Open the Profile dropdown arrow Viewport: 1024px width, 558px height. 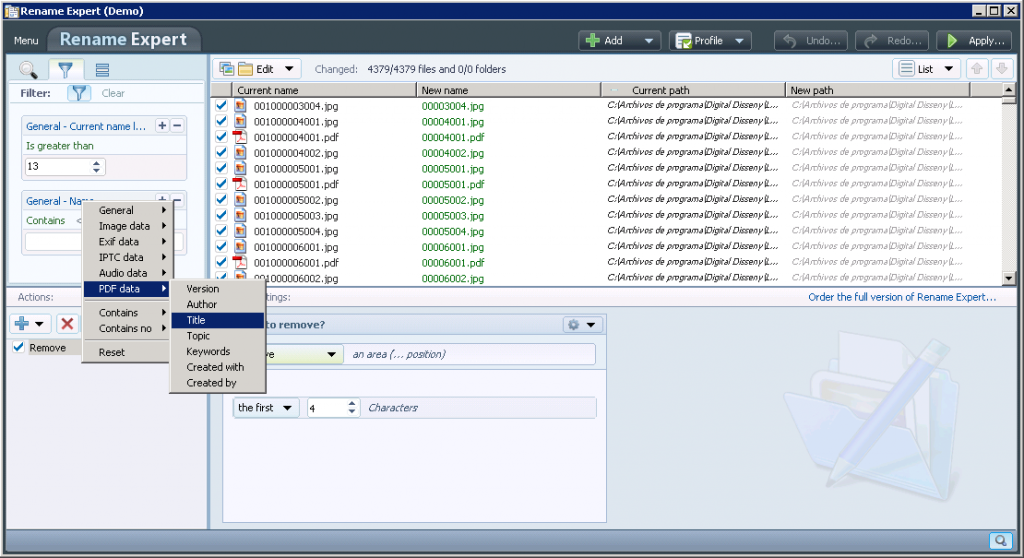point(739,41)
